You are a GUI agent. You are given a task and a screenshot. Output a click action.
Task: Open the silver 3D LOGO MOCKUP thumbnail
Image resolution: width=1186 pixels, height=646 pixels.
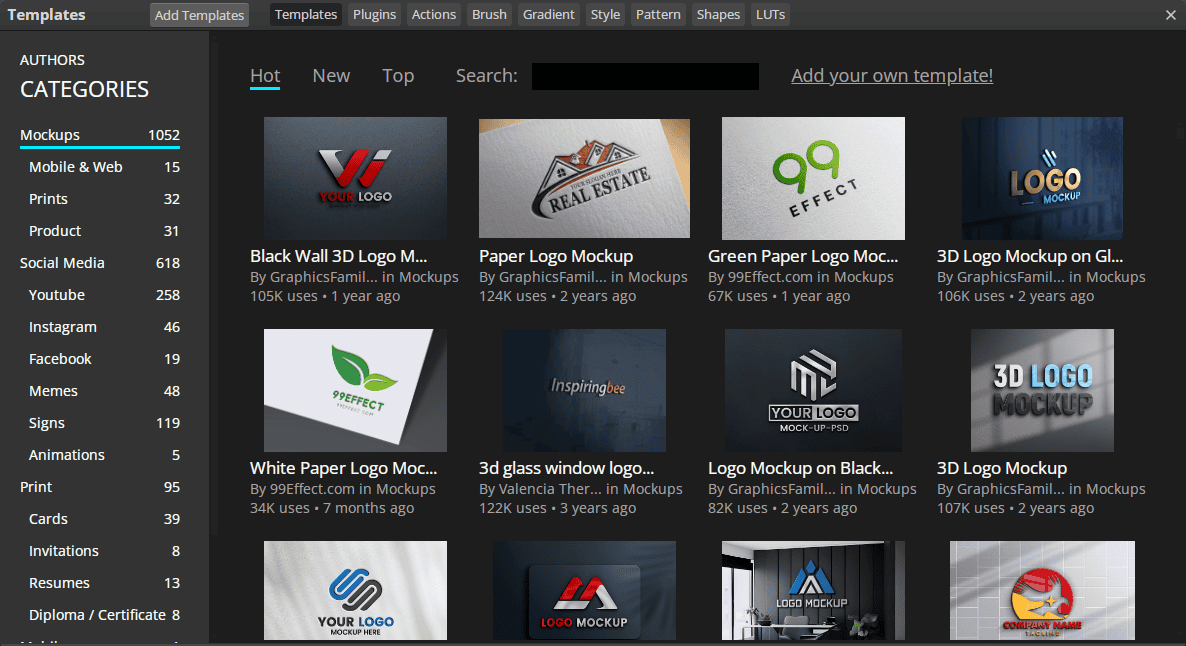1042,390
